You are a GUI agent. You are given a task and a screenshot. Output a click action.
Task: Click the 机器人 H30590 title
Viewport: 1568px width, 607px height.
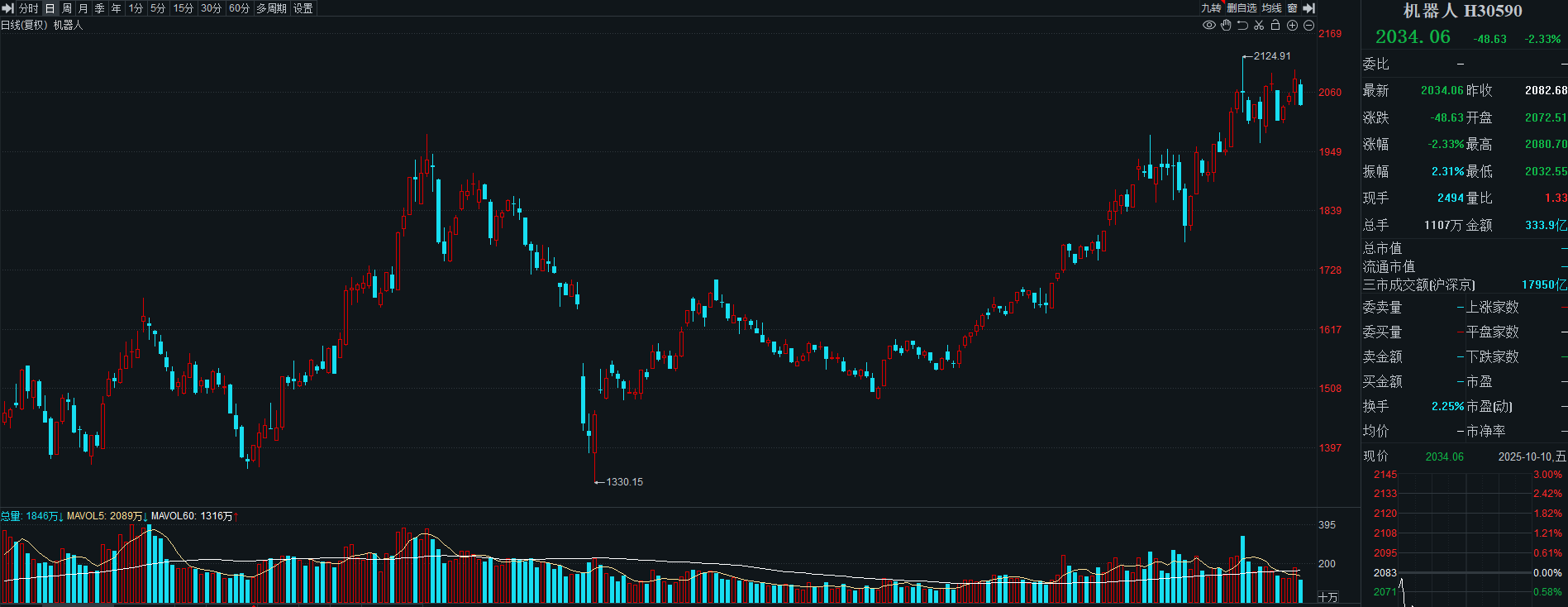[1462, 11]
